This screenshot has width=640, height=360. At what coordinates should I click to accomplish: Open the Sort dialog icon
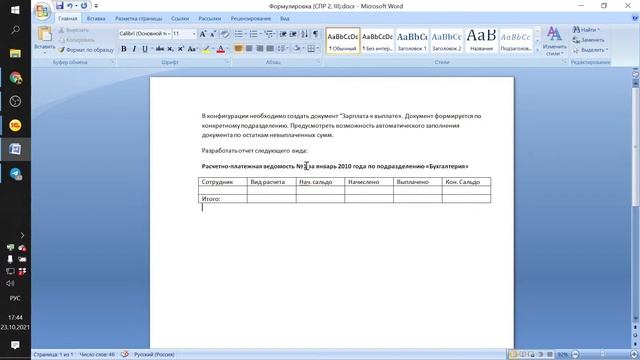[x=304, y=34]
